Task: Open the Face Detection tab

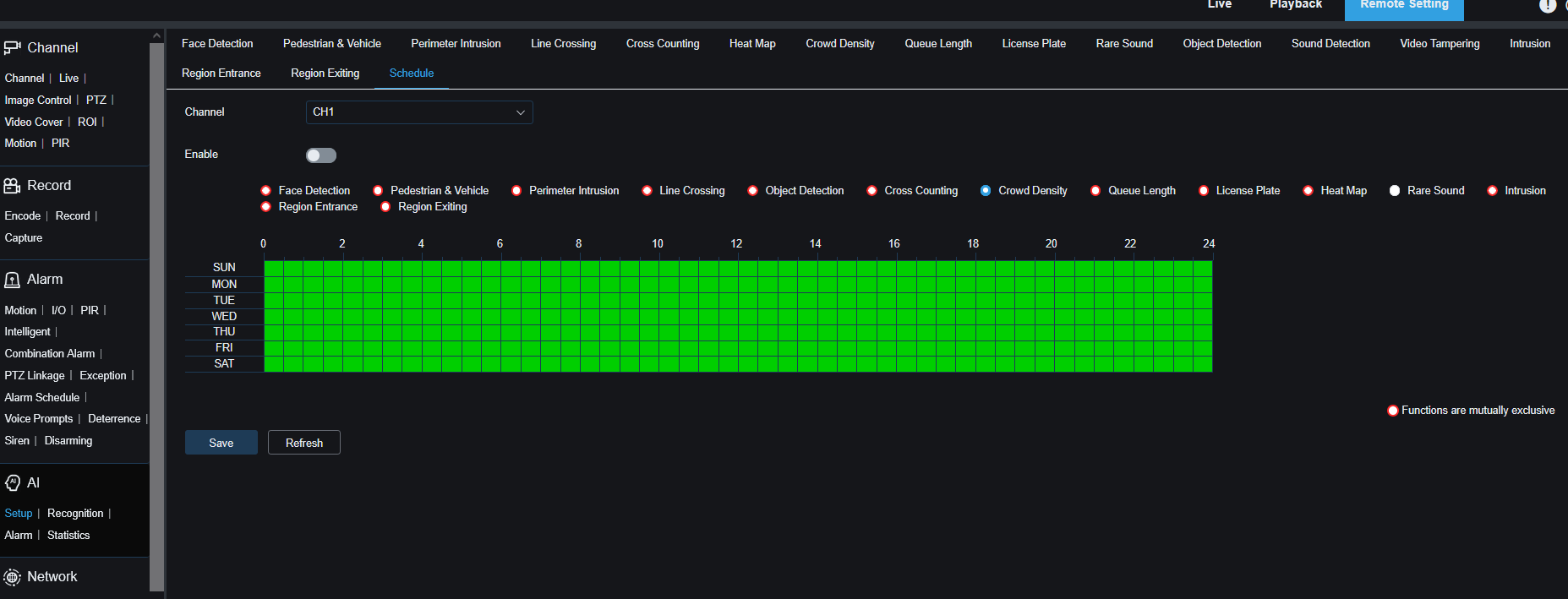Action: pos(217,44)
